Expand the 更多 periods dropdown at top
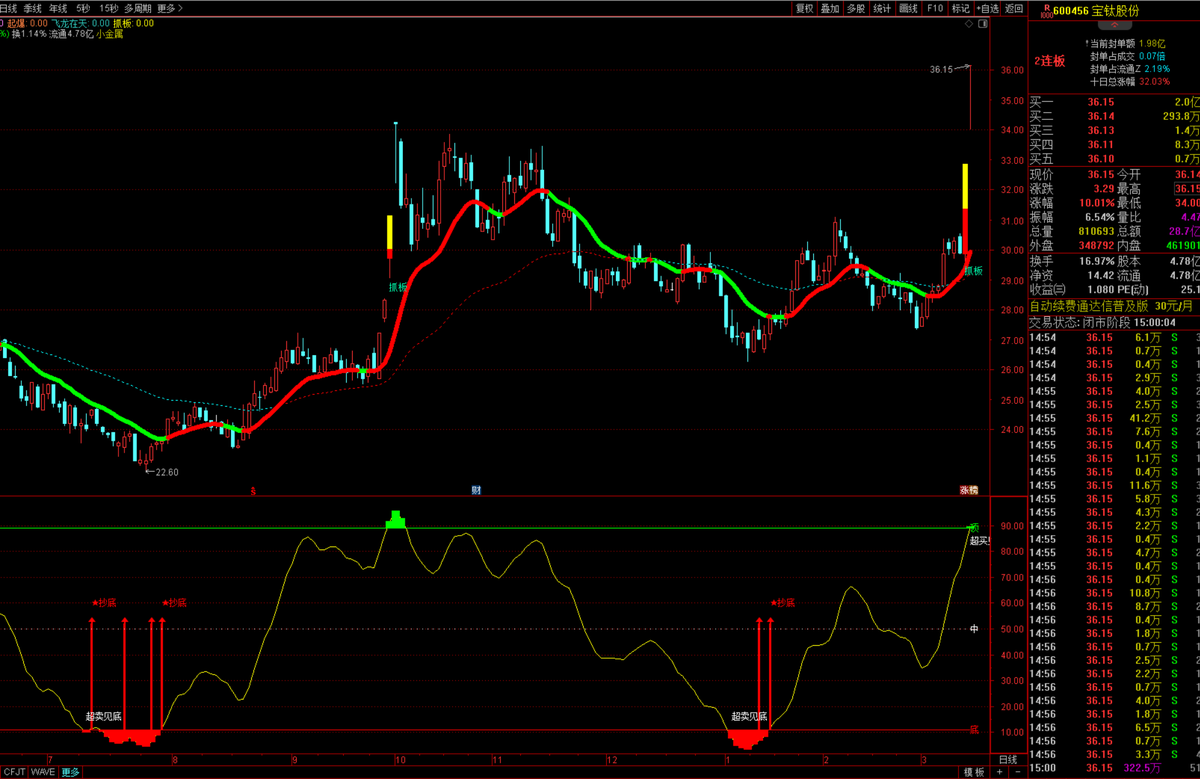This screenshot has width=1200, height=779. point(170,8)
